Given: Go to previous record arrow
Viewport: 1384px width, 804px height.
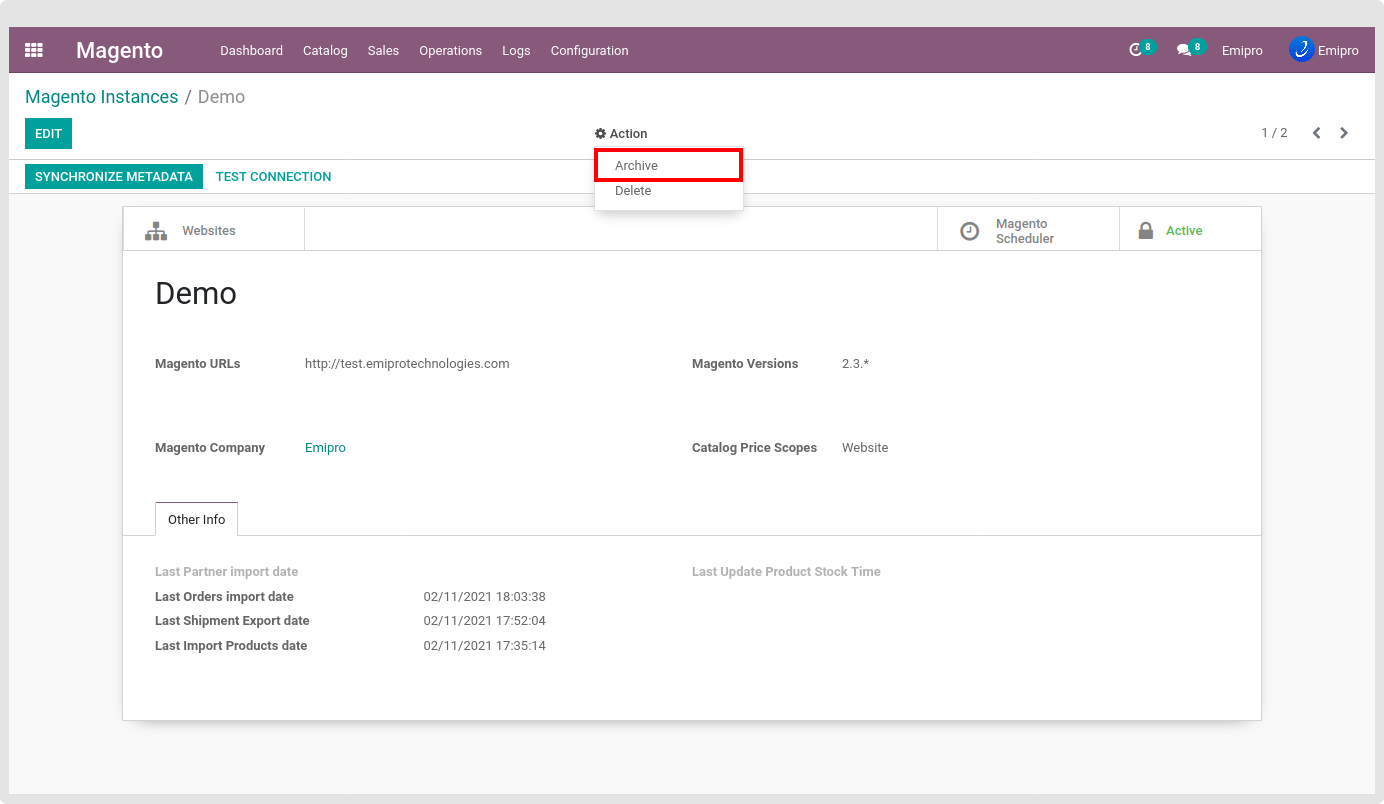Looking at the screenshot, I should [1316, 133].
